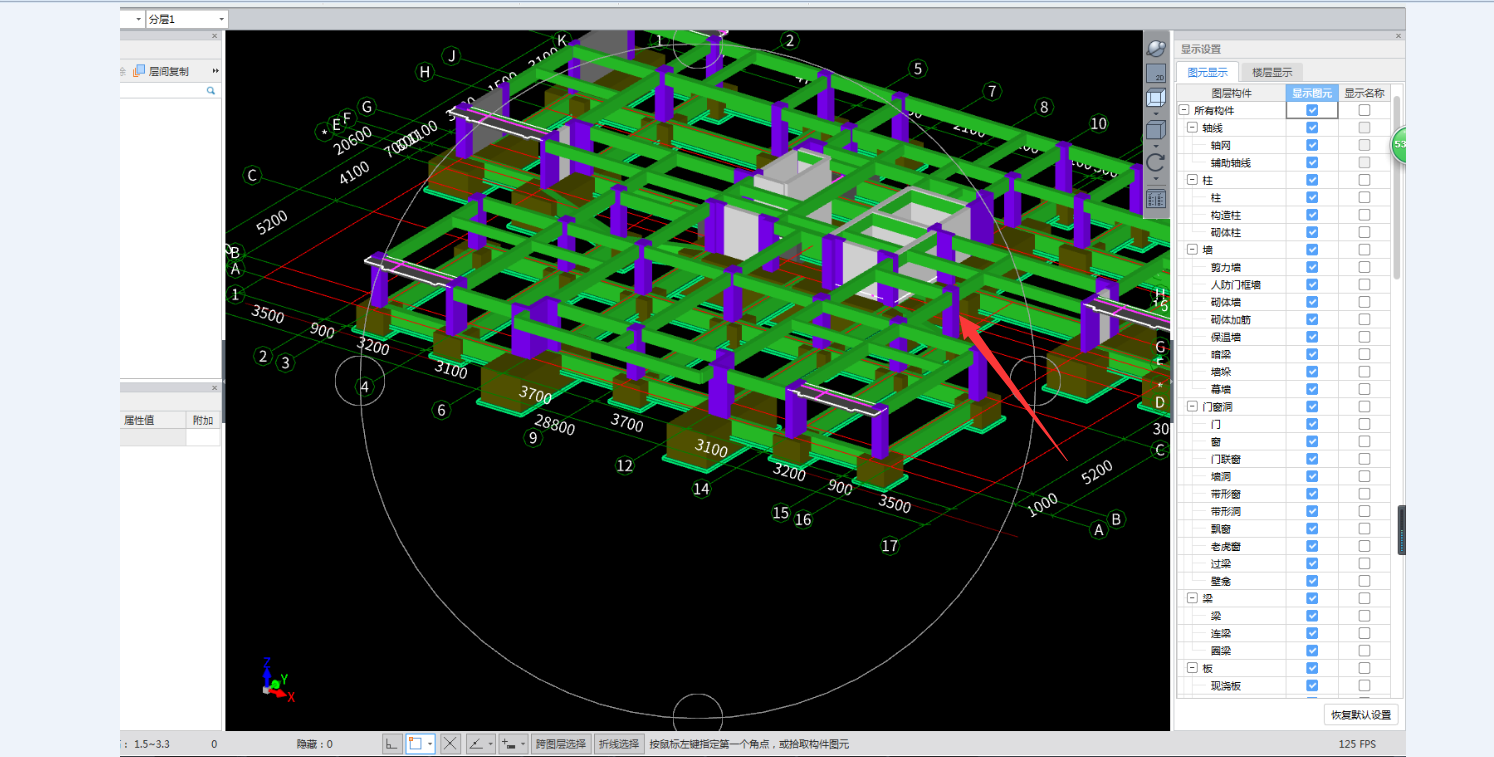Image resolution: width=1494 pixels, height=757 pixels.
Task: Switch to the 图元显示 tab
Action: pyautogui.click(x=1207, y=72)
